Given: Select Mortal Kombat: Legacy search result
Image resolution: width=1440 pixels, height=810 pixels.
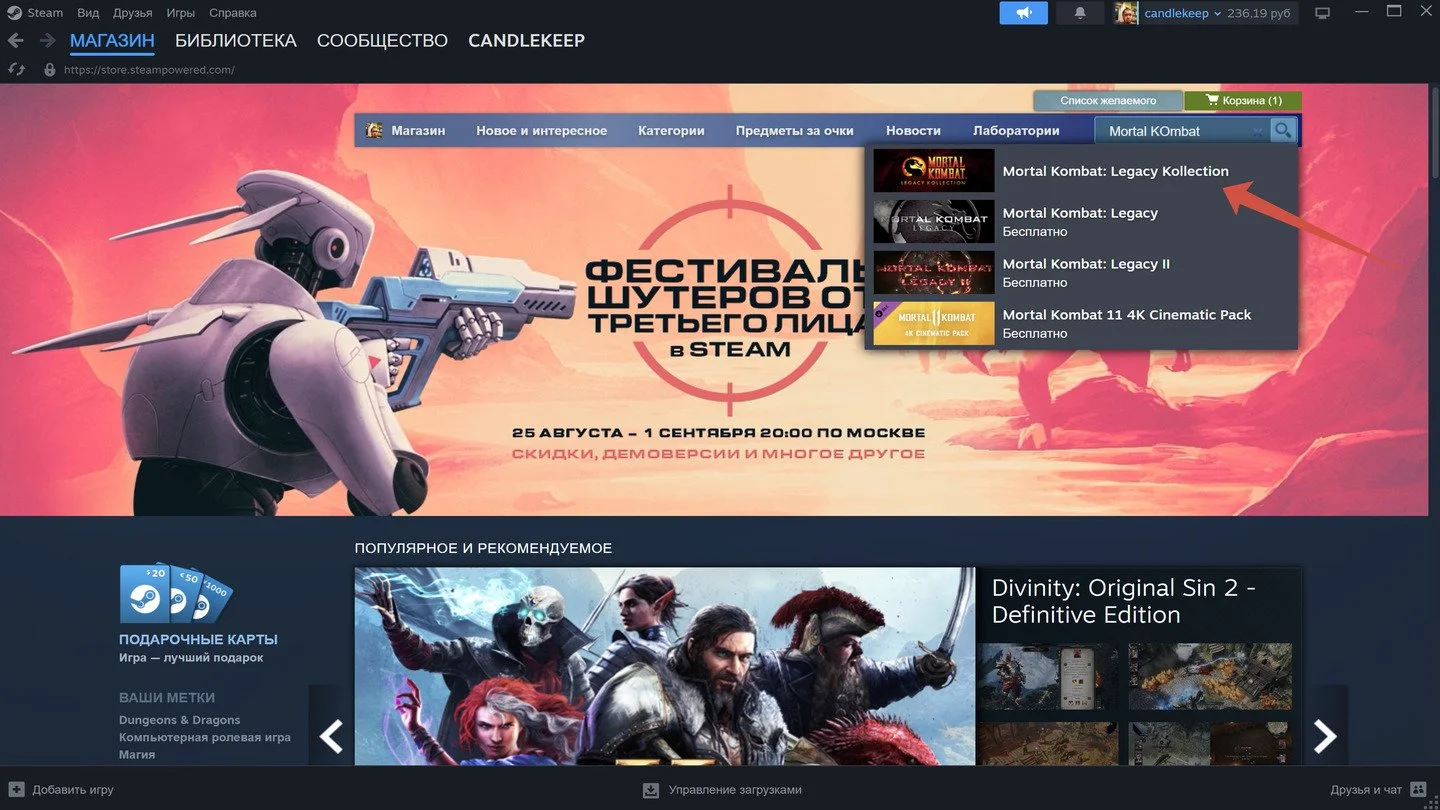Looking at the screenshot, I should [1081, 221].
